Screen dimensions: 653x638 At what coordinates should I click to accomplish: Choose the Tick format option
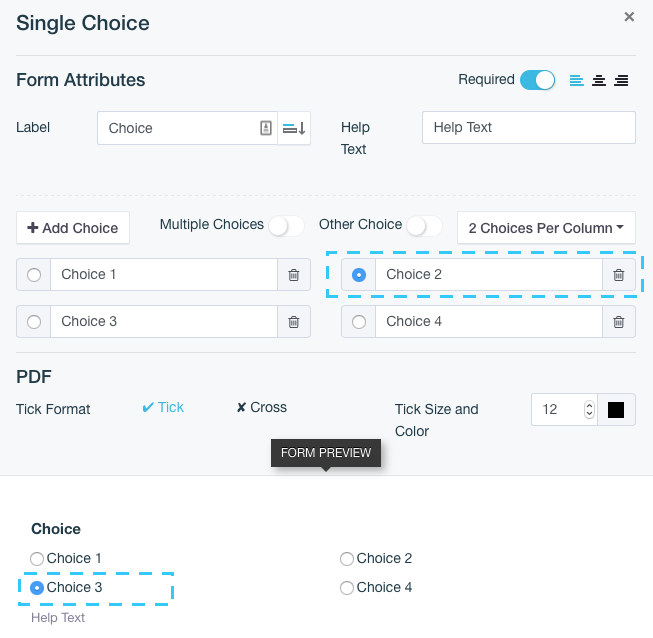163,407
